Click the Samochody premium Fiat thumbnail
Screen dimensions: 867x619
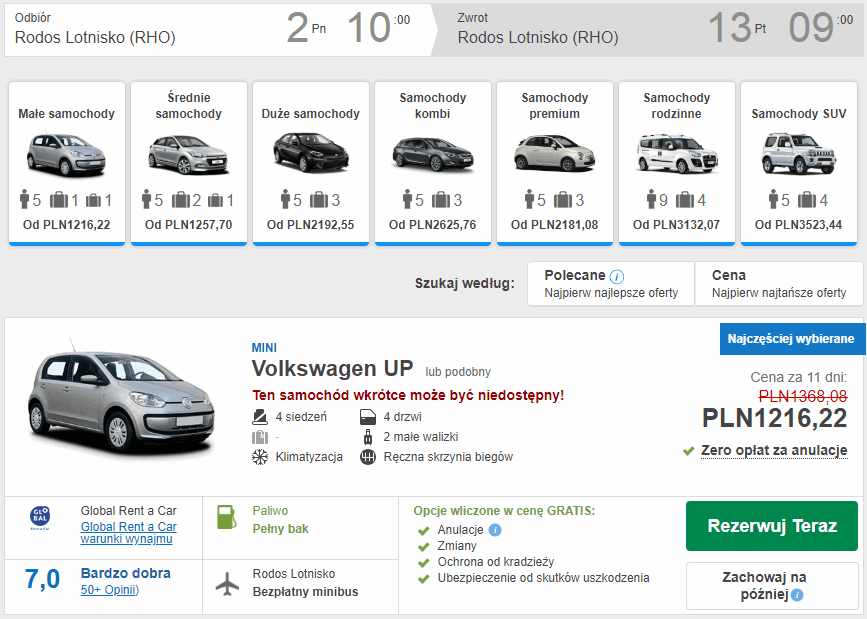[x=555, y=153]
